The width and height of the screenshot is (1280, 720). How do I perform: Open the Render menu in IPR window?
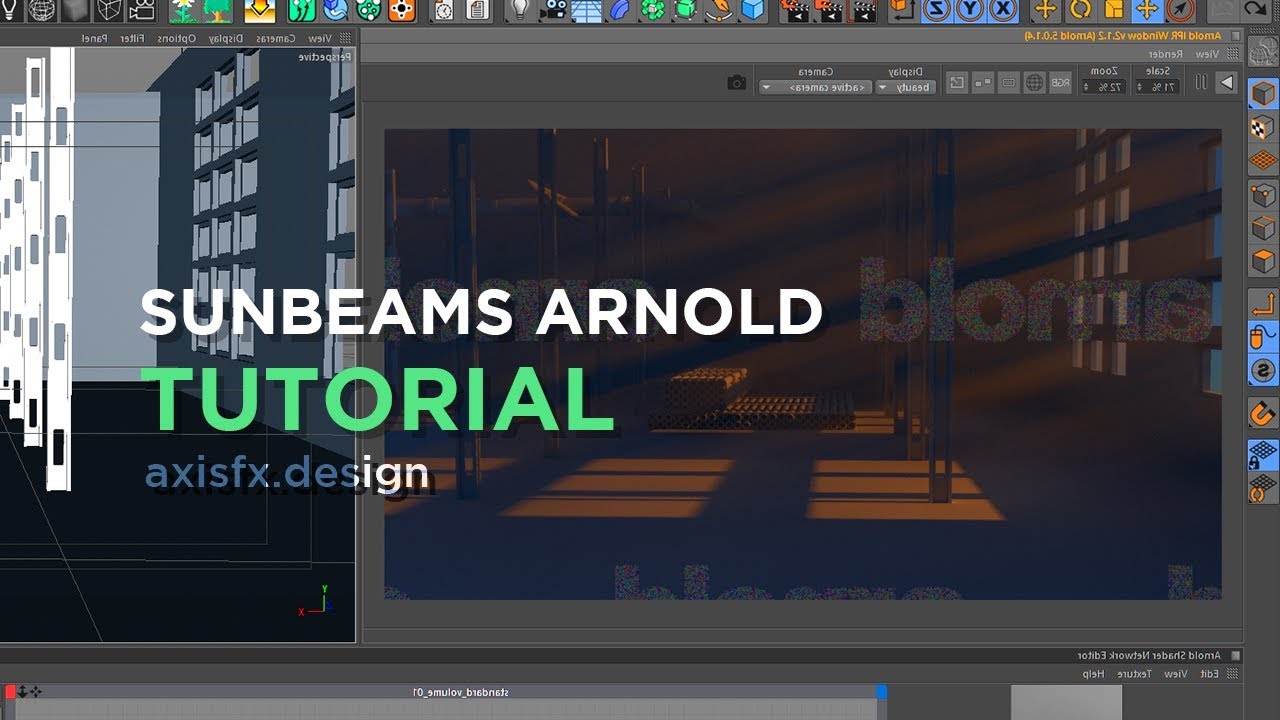(x=1166, y=54)
